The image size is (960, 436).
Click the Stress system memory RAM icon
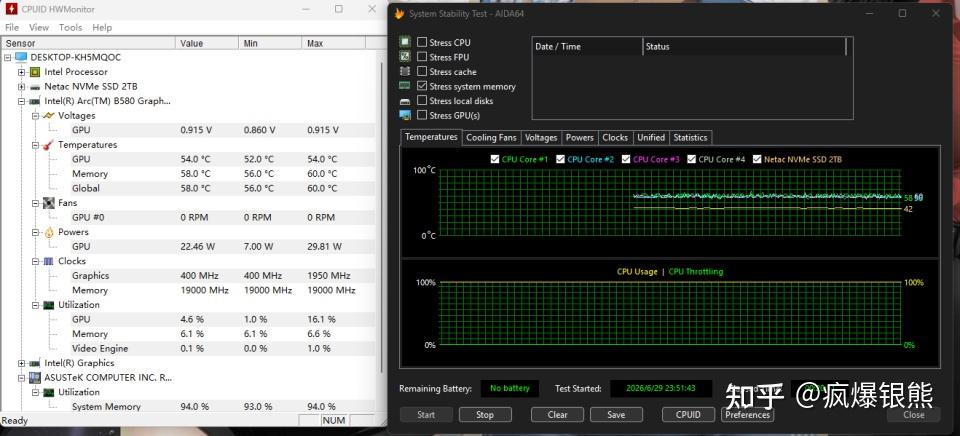click(x=405, y=86)
